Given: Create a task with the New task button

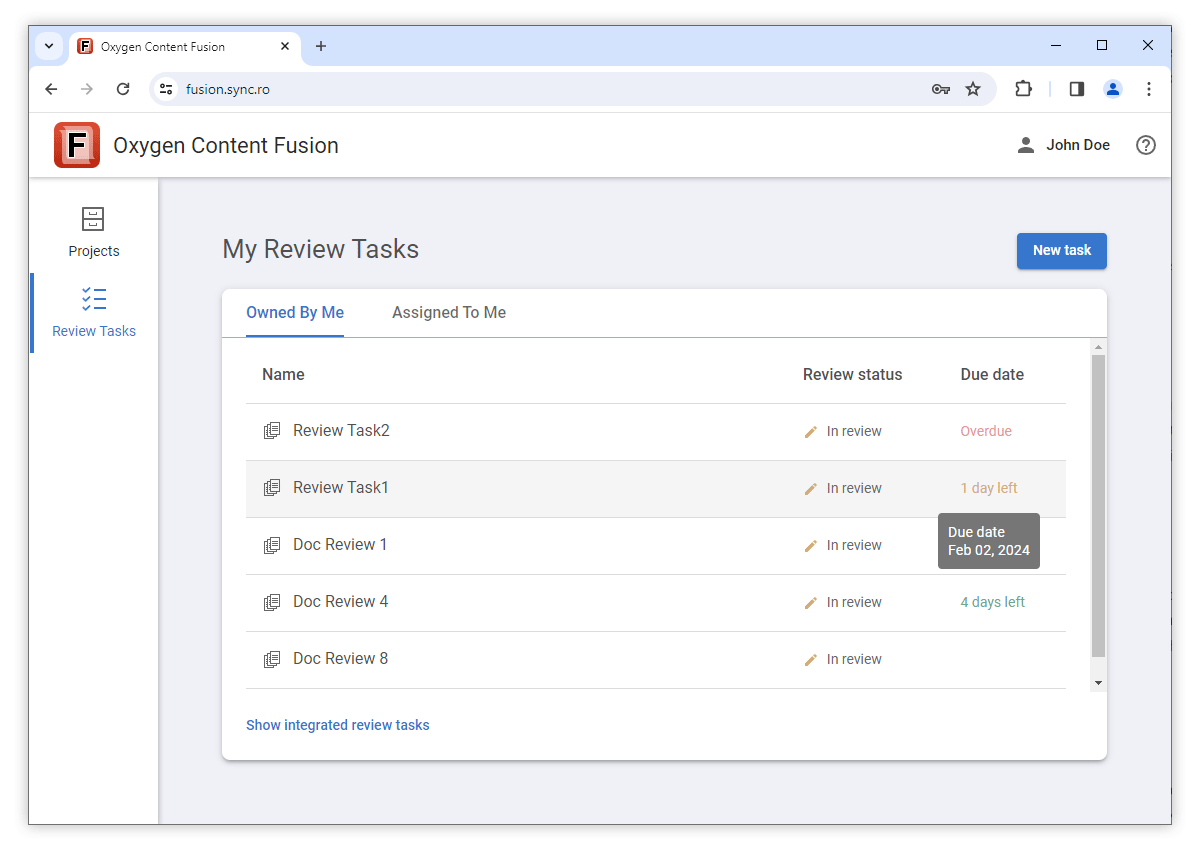Looking at the screenshot, I should (x=1062, y=251).
